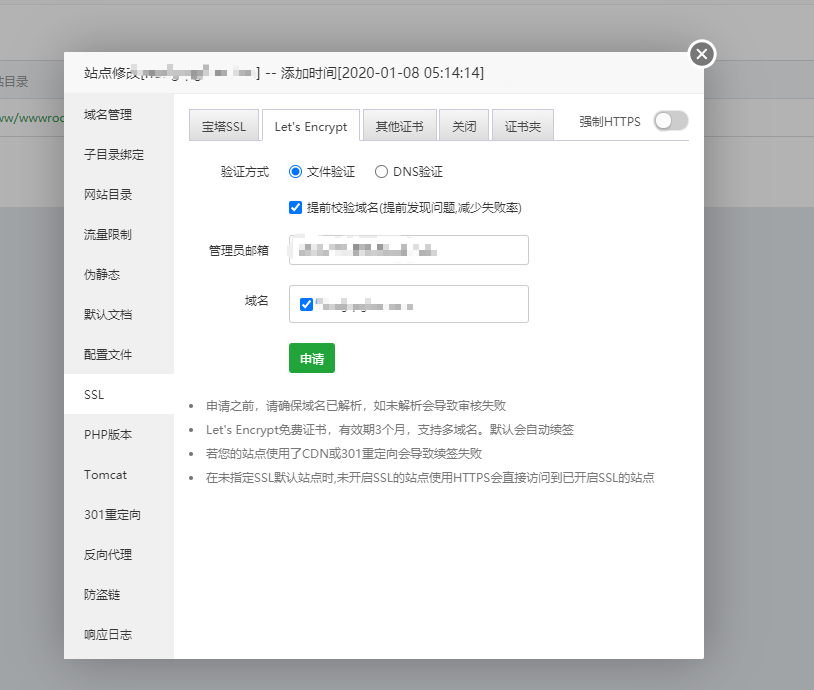View the 响应日志 section
Screen dimensions: 814x690
pos(106,634)
